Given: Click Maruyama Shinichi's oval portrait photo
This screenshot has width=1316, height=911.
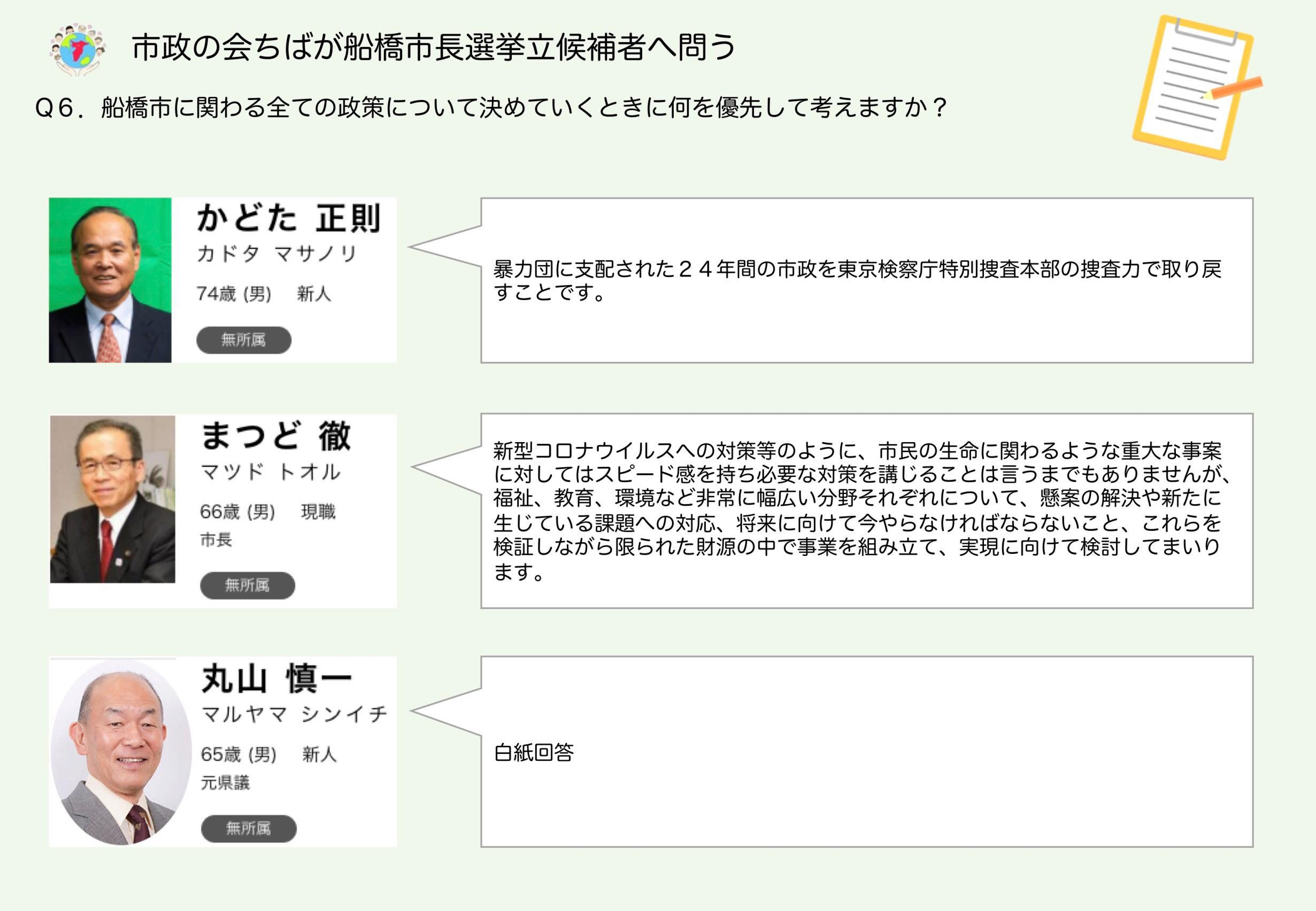Looking at the screenshot, I should [x=121, y=752].
